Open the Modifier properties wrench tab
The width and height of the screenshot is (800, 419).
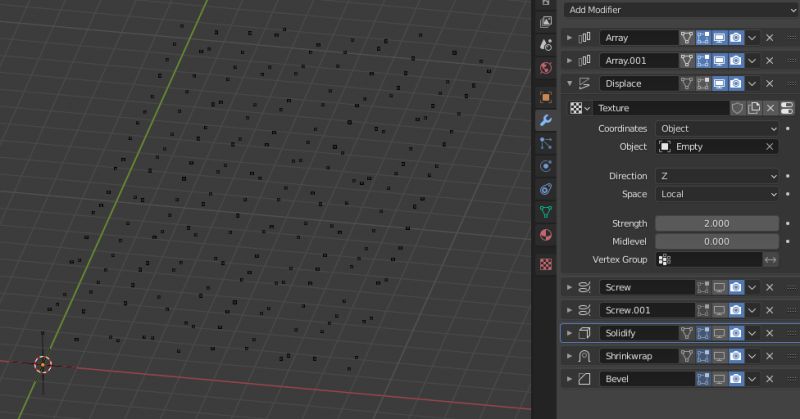pos(545,120)
